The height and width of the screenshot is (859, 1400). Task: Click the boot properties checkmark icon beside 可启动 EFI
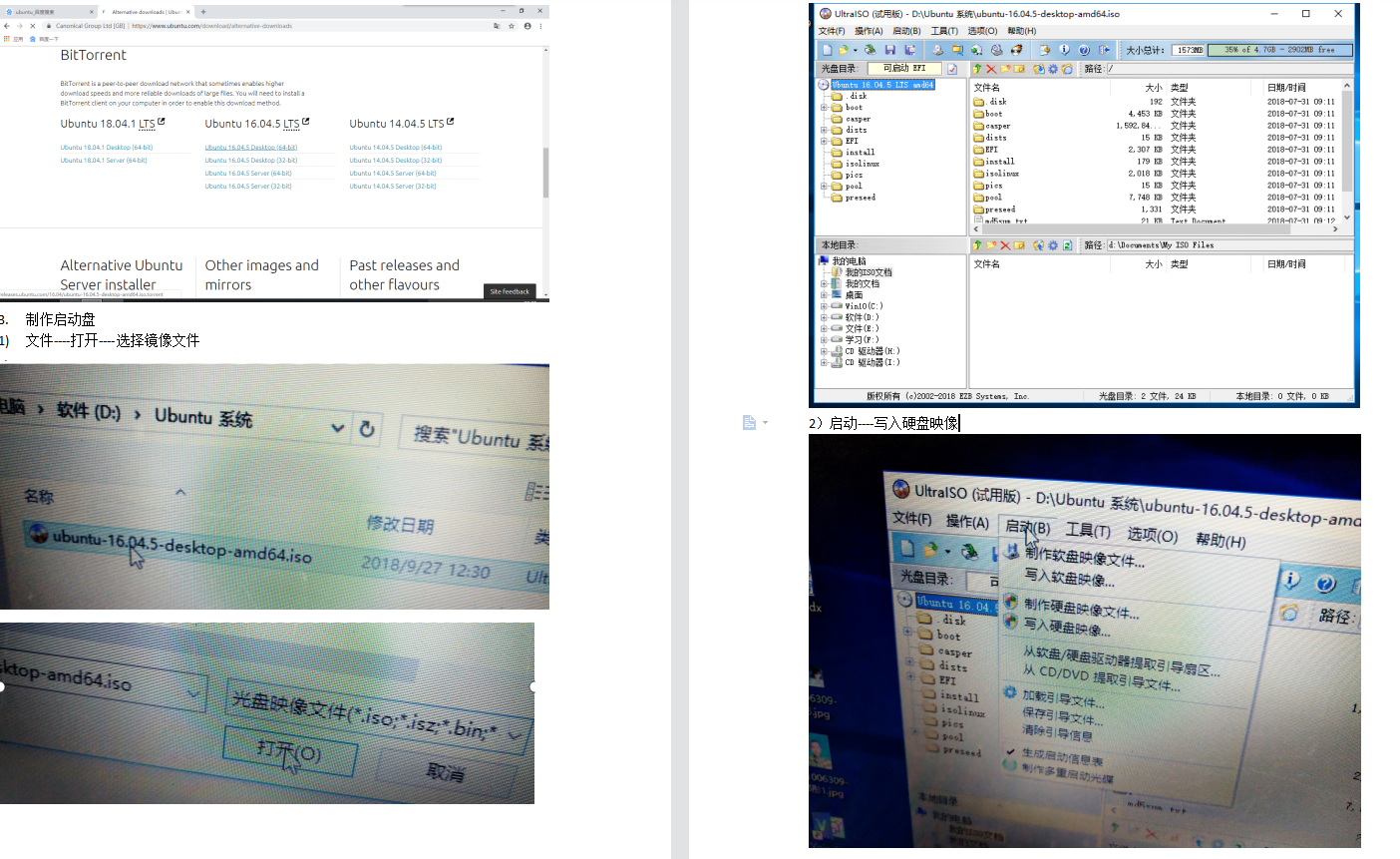pos(952,69)
